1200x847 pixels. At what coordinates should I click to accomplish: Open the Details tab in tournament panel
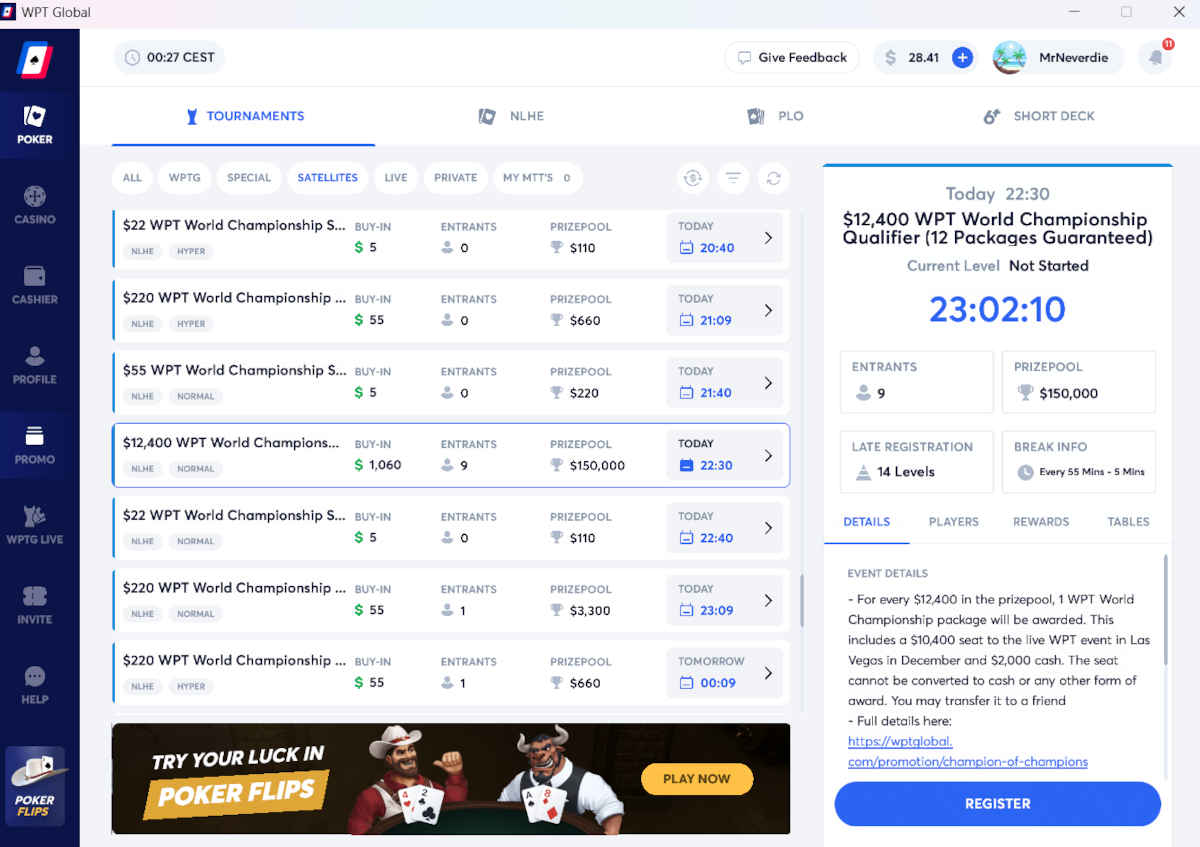866,522
